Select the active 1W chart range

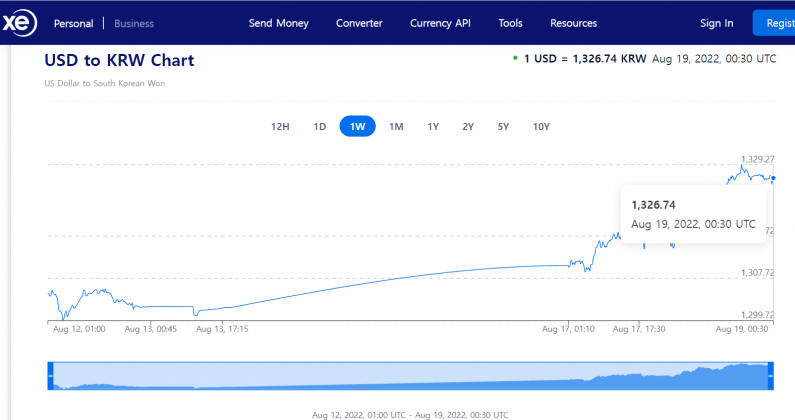(x=357, y=126)
